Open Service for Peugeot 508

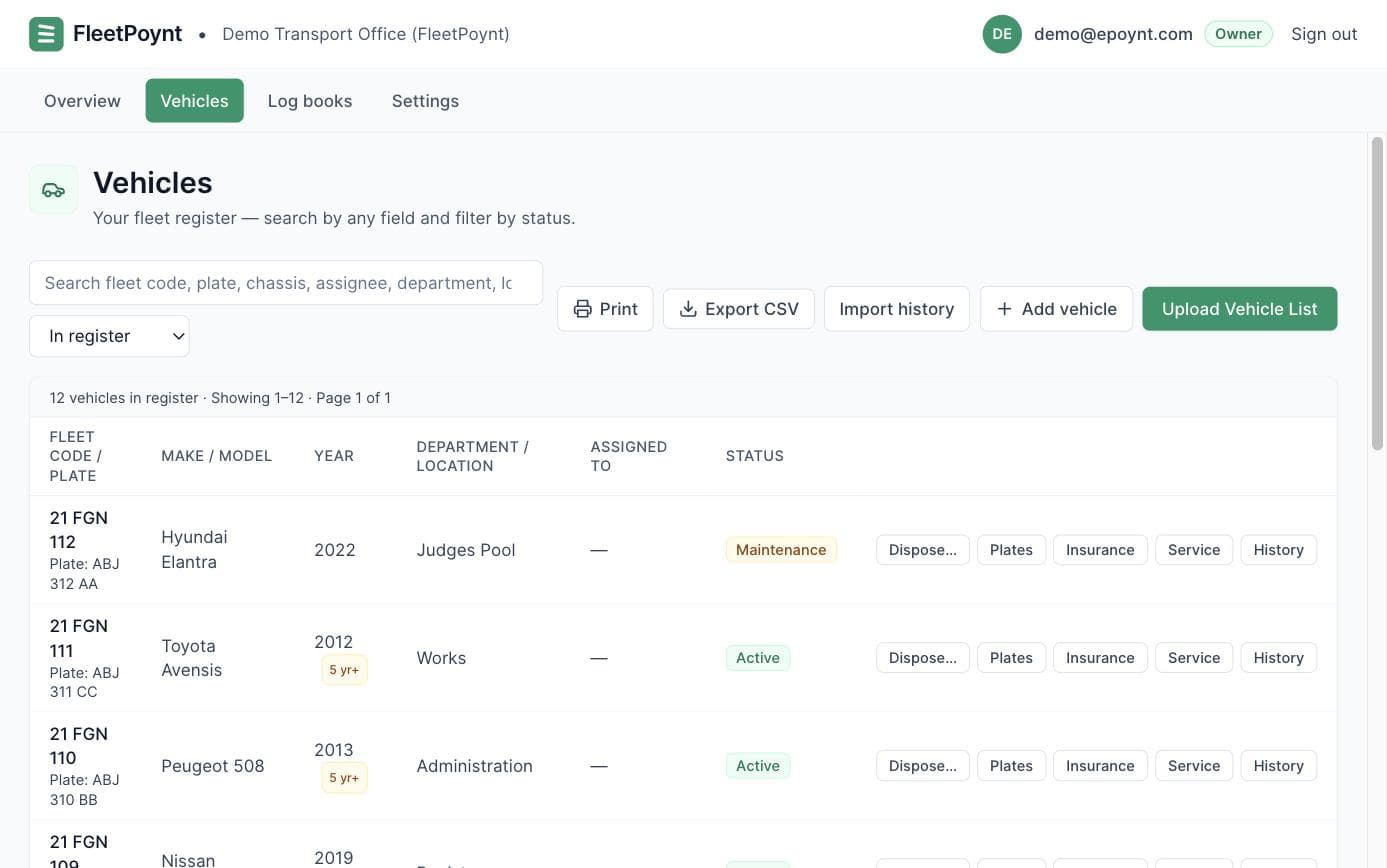tap(1194, 766)
